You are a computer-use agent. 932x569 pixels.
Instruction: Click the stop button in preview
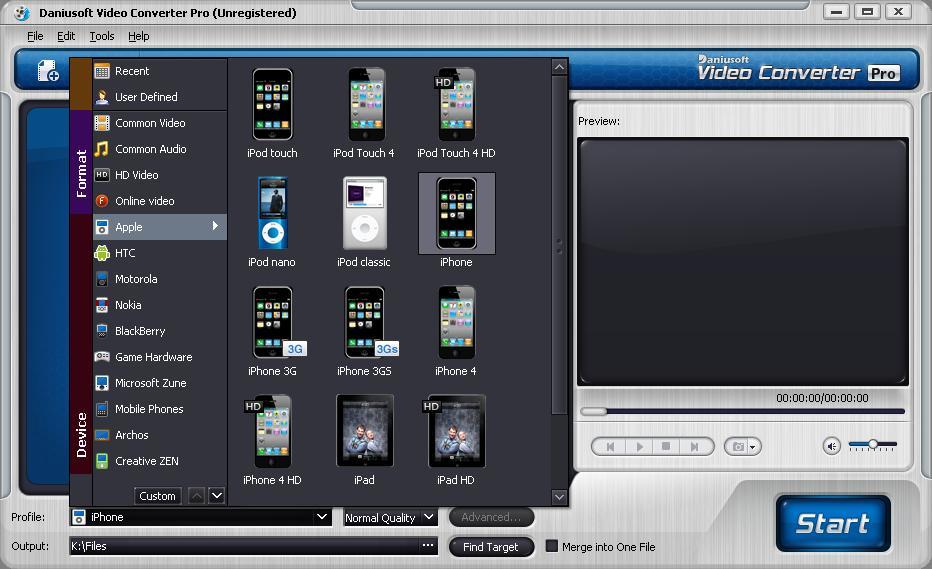[666, 447]
